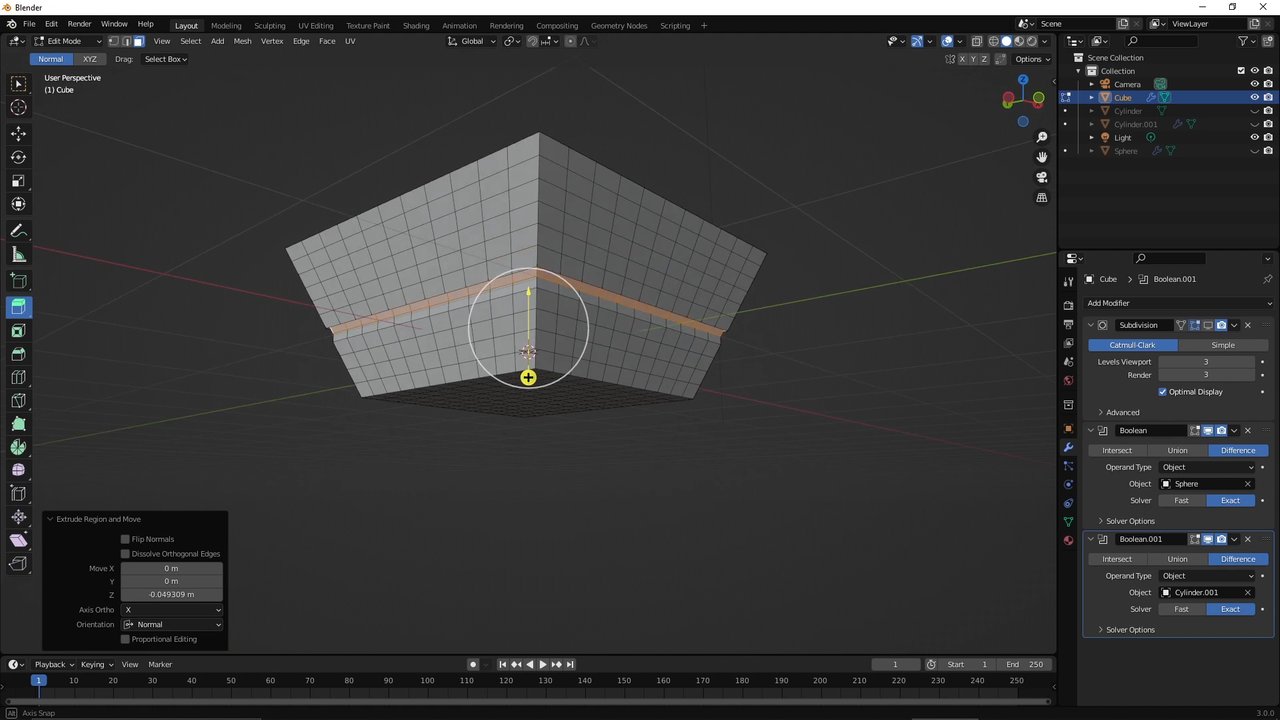The width and height of the screenshot is (1280, 720).
Task: Select the Measure tool
Action: coord(18,255)
